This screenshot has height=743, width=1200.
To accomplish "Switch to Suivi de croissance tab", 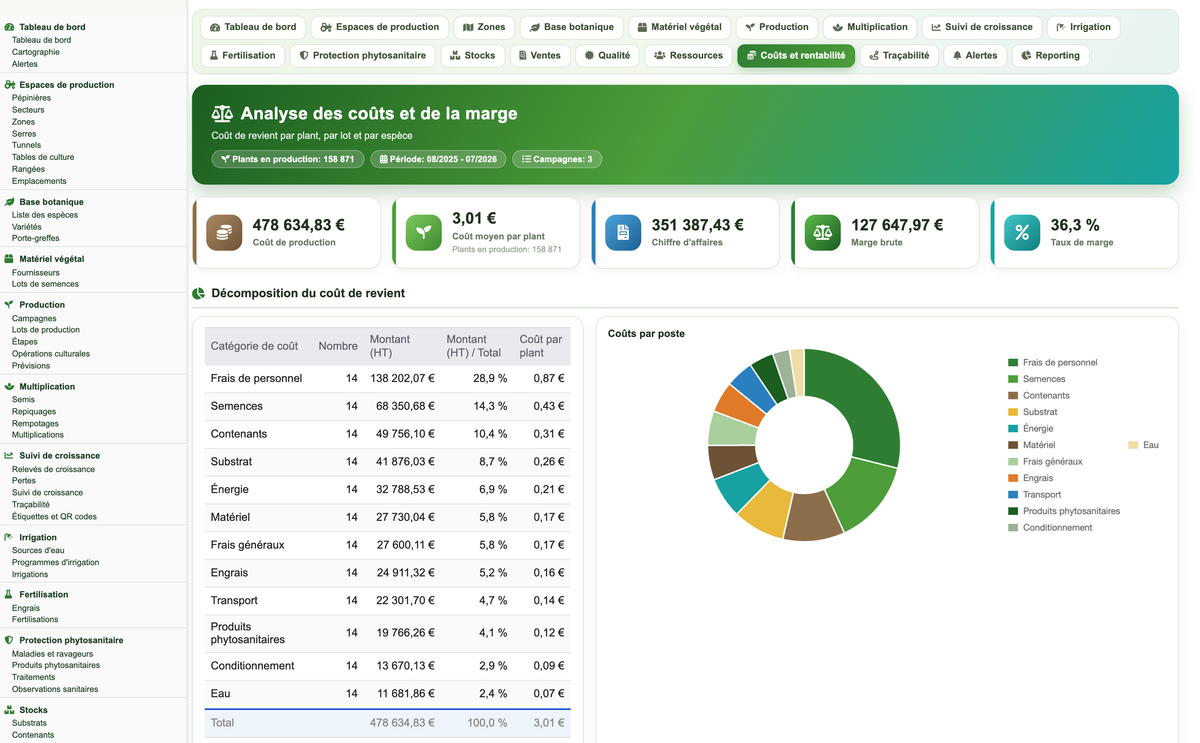I will click(x=982, y=27).
